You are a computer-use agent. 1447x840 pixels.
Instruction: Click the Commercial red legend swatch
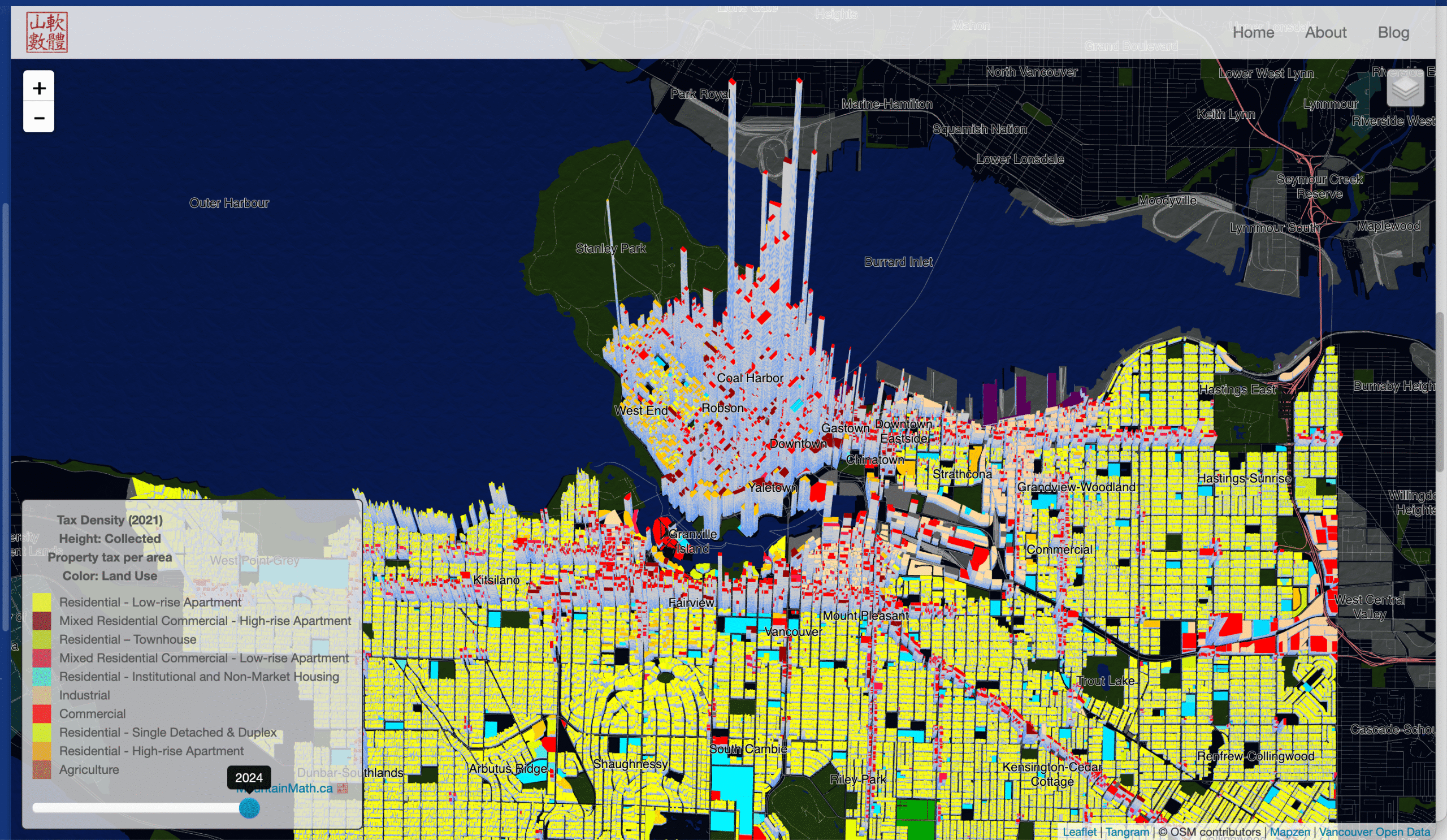point(41,714)
